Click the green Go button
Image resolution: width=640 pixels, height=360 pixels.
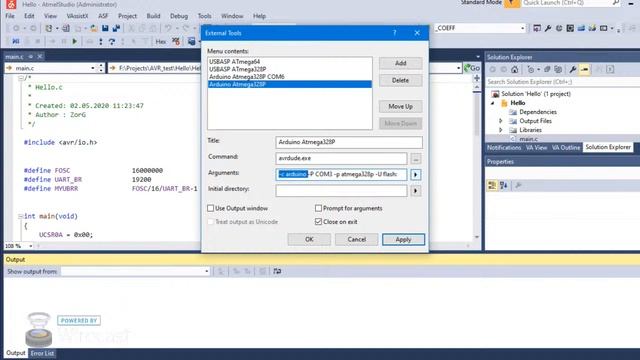[472, 68]
